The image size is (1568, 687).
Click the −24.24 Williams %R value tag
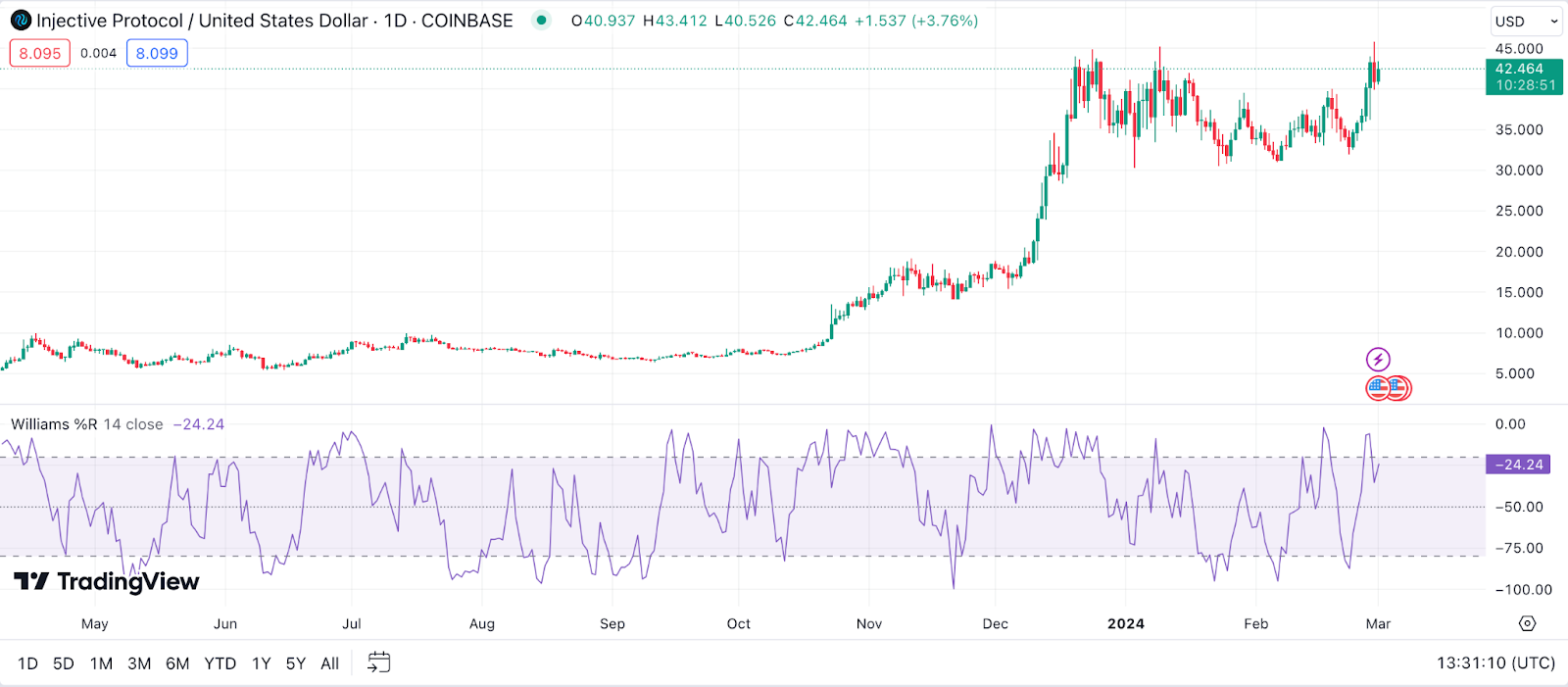click(1519, 465)
